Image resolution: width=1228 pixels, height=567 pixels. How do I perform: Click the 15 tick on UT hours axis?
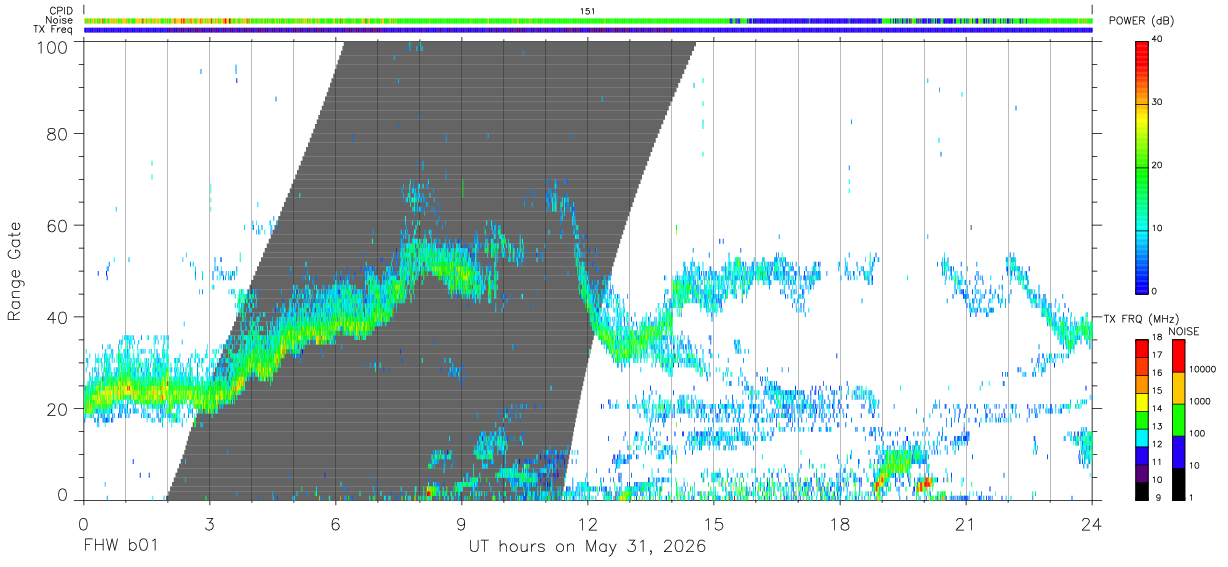714,523
